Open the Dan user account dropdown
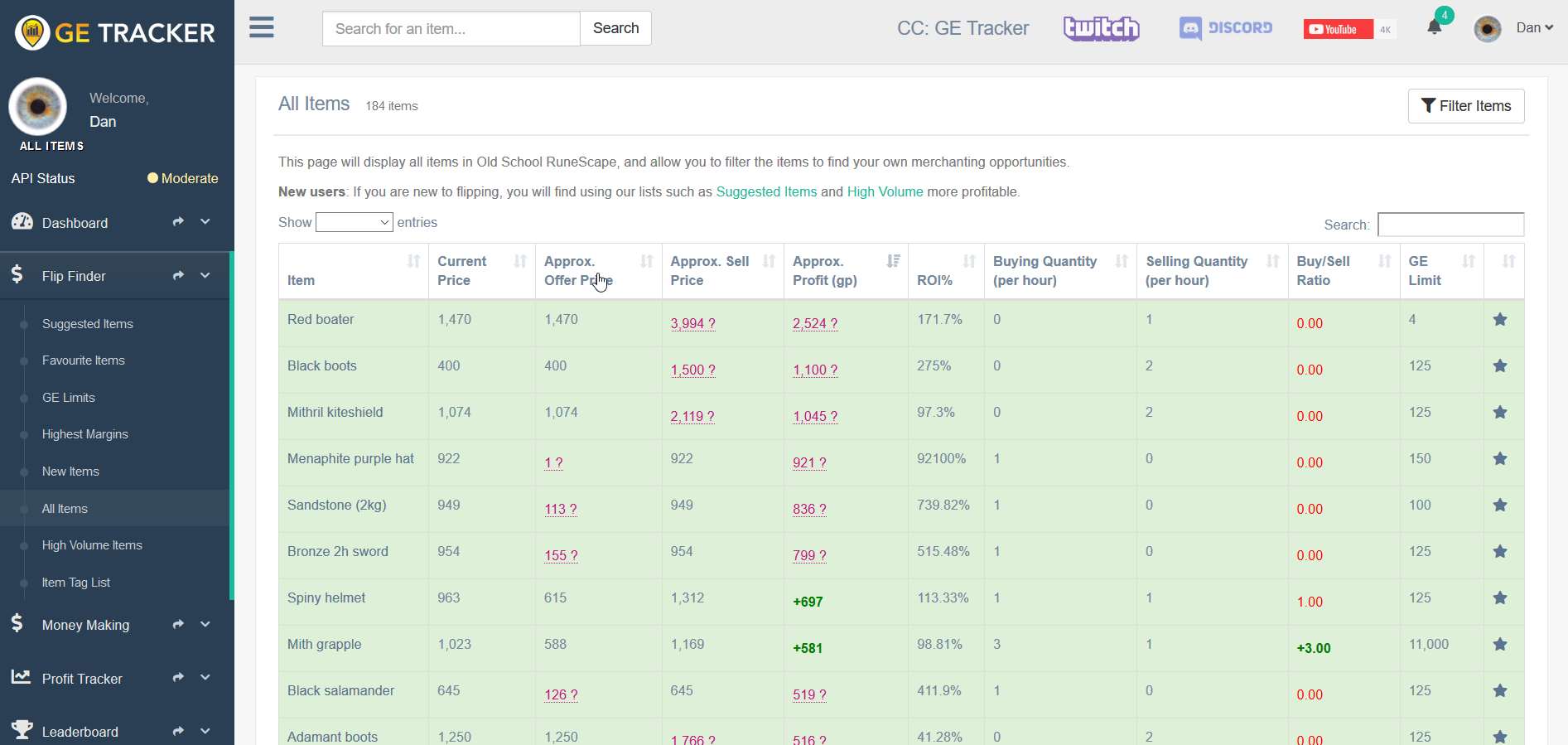The width and height of the screenshot is (1568, 745). tap(1534, 28)
